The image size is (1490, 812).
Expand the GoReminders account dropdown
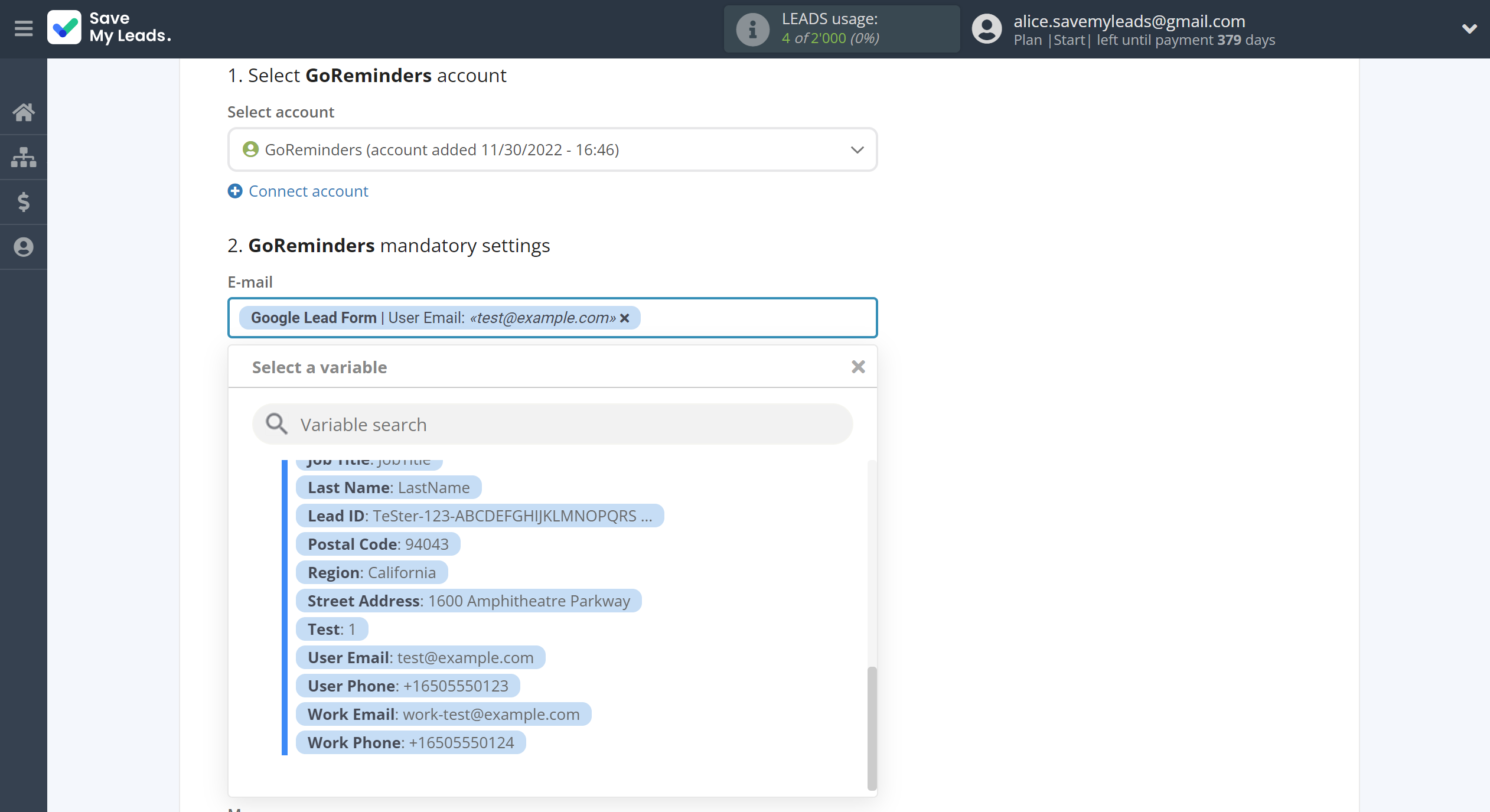click(857, 150)
